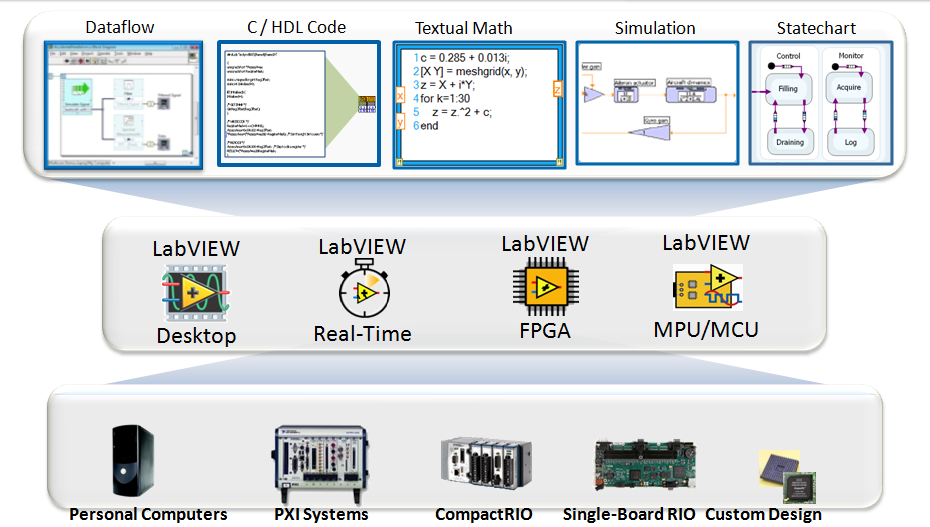Select the Single-Board RIO circuit board

(645, 465)
